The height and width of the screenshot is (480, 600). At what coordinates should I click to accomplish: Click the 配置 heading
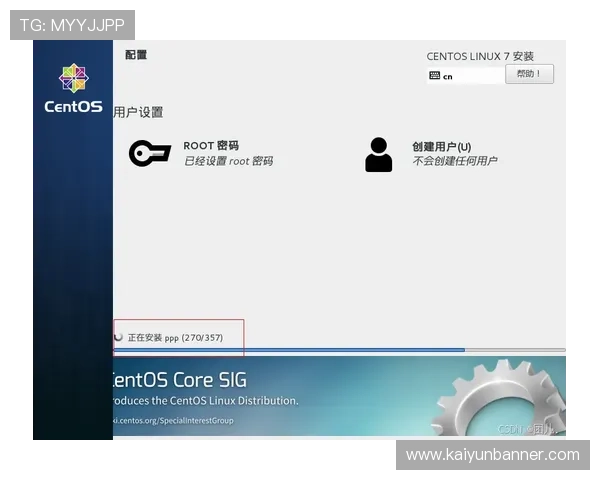tap(136, 55)
